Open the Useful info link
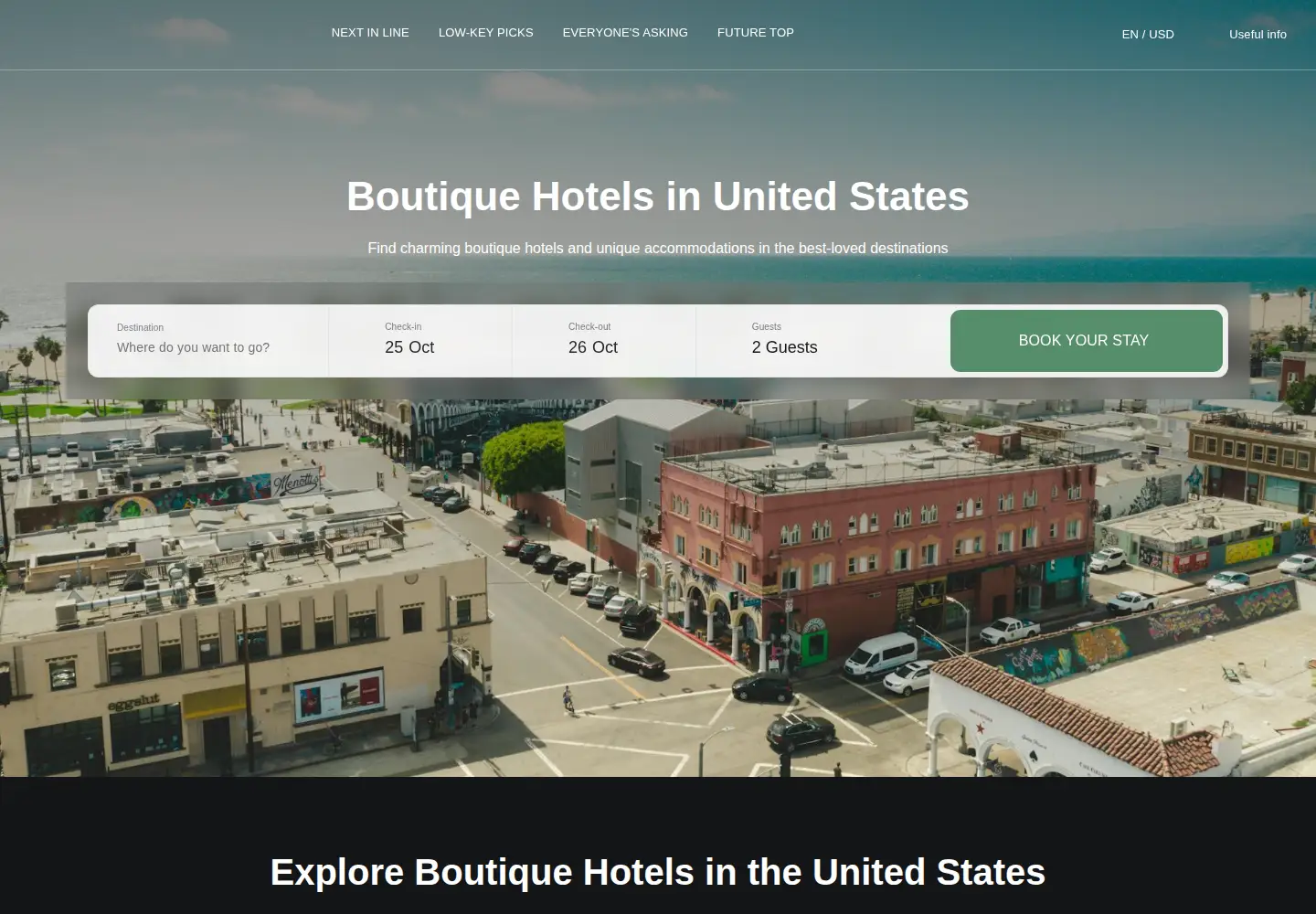Viewport: 1316px width, 914px height. click(x=1258, y=35)
